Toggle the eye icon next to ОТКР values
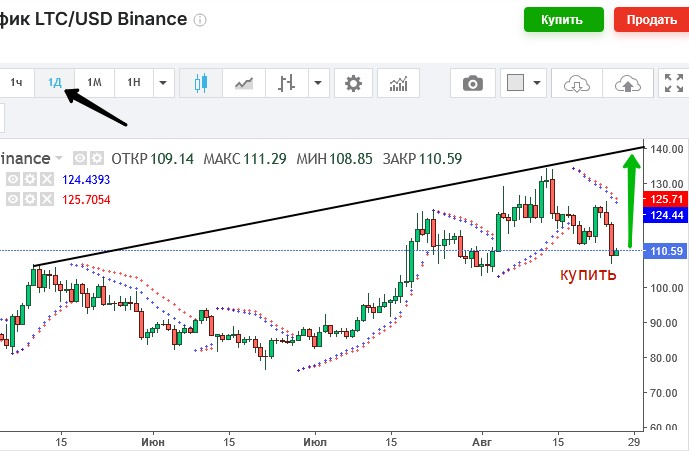The image size is (689, 451). [x=80, y=158]
